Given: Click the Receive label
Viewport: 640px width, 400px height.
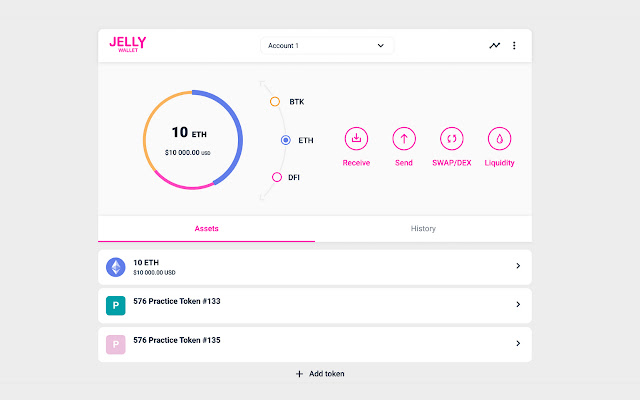Looking at the screenshot, I should click(356, 163).
